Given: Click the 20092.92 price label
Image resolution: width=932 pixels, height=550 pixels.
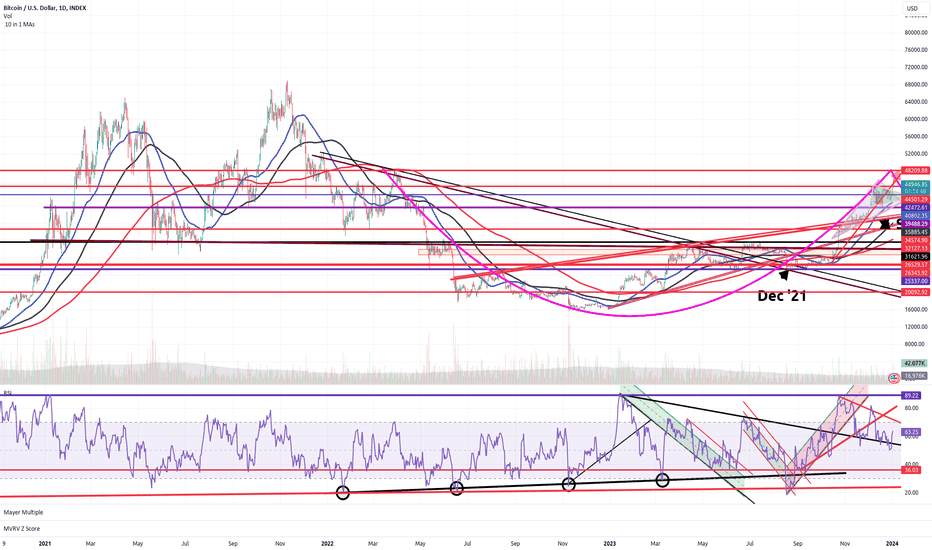Looking at the screenshot, I should tap(915, 293).
